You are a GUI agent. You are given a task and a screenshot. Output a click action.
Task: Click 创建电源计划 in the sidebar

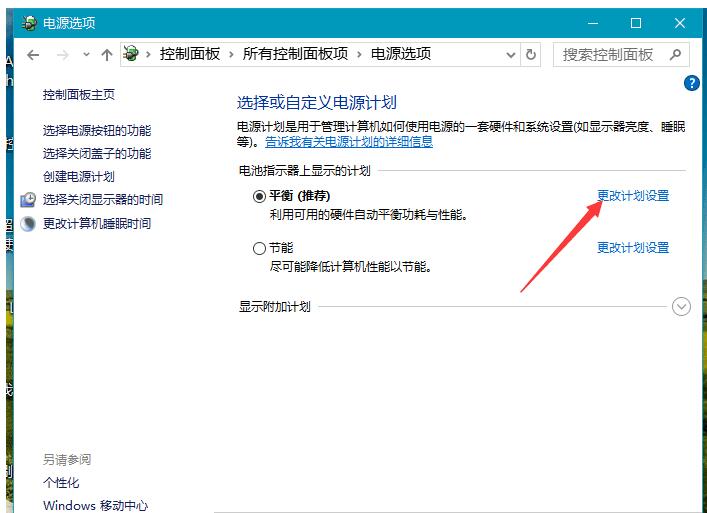point(78,176)
